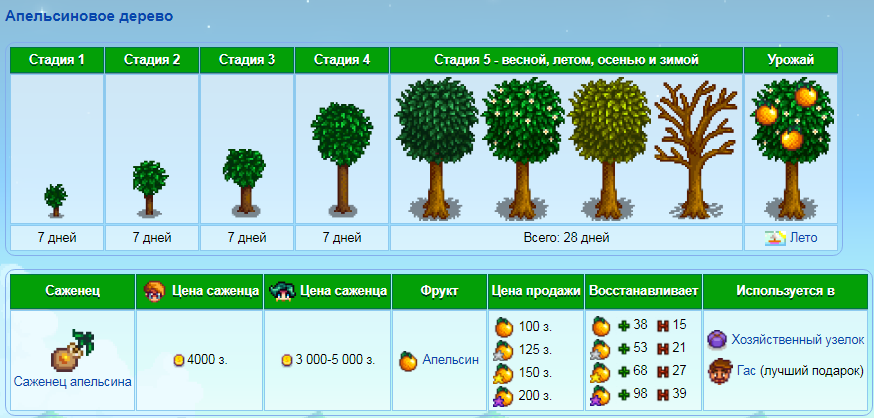Click the red-haired vendor portrait icon
The image size is (874, 418).
(153, 291)
